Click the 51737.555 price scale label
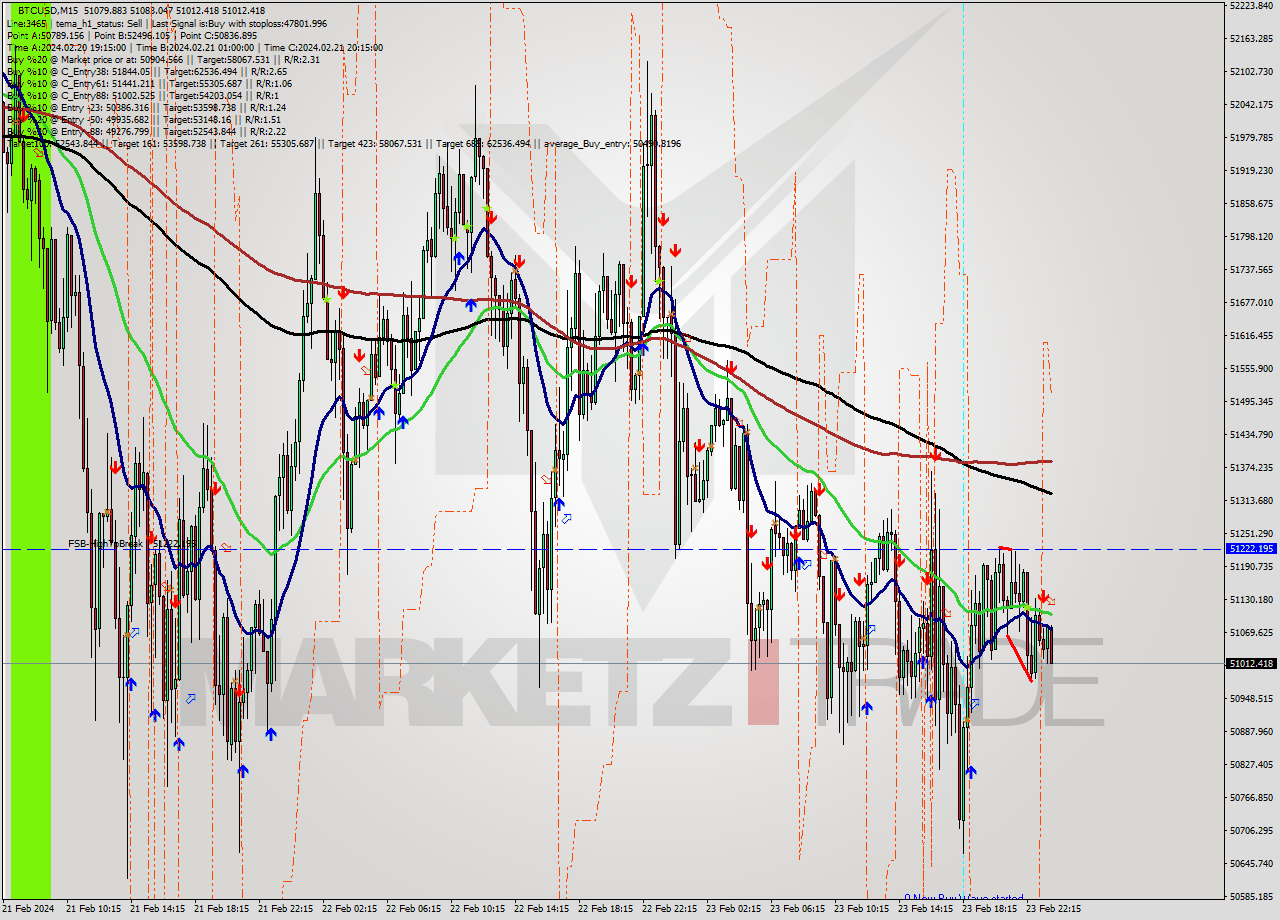The height and width of the screenshot is (920, 1280). (1252, 269)
